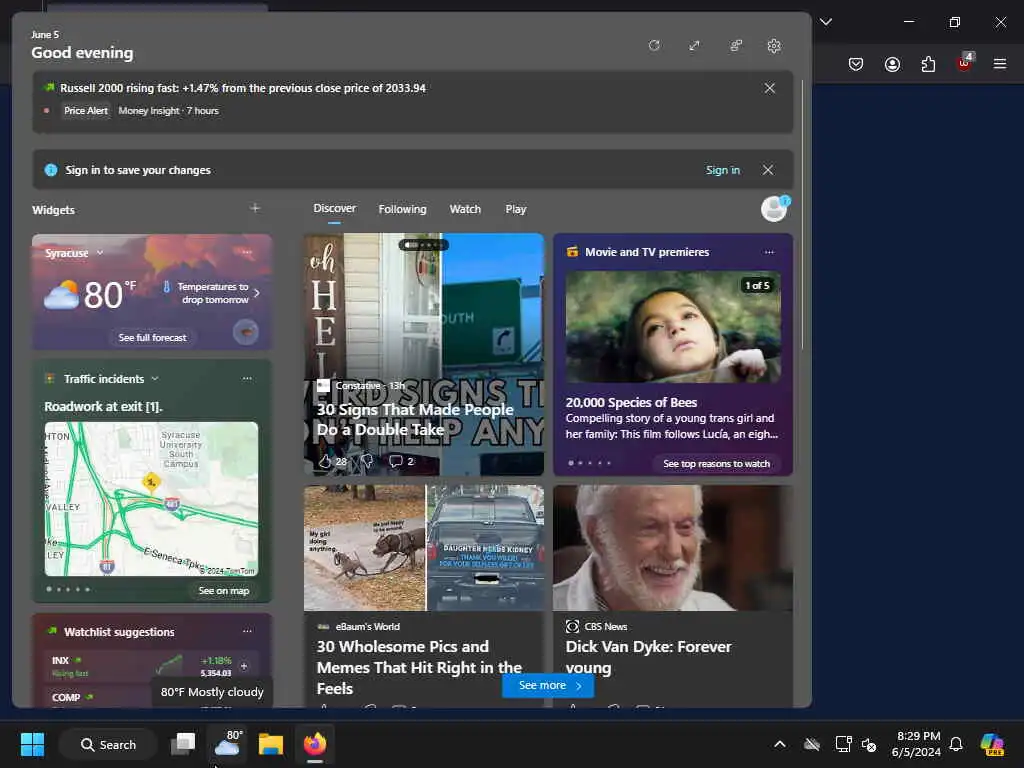
Task: Open Copilot preview icon in taskbar
Action: coord(992,744)
